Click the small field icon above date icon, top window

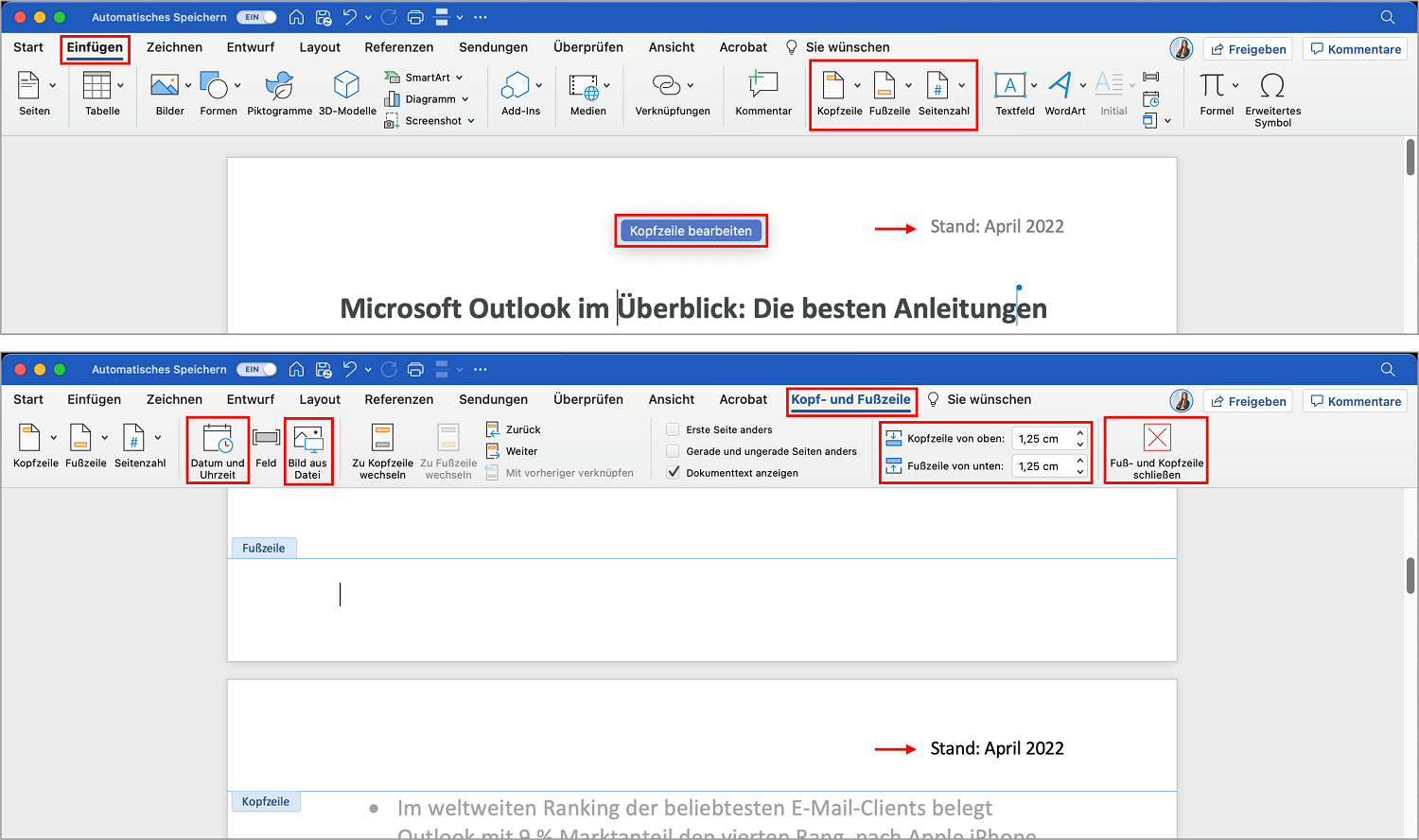point(1151,77)
